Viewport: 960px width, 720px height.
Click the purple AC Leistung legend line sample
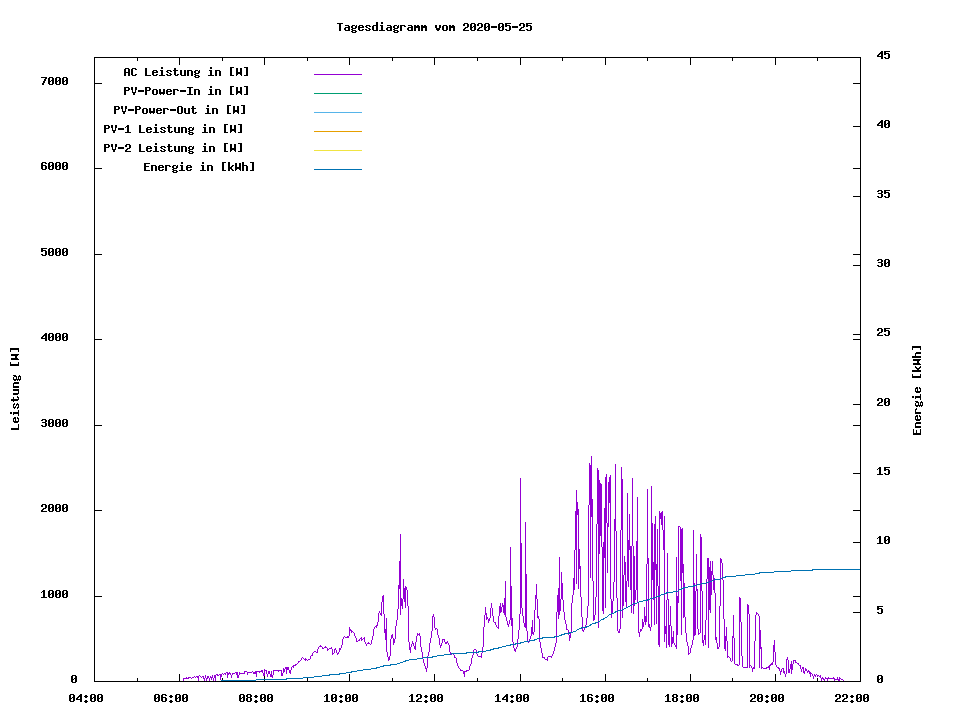click(337, 74)
